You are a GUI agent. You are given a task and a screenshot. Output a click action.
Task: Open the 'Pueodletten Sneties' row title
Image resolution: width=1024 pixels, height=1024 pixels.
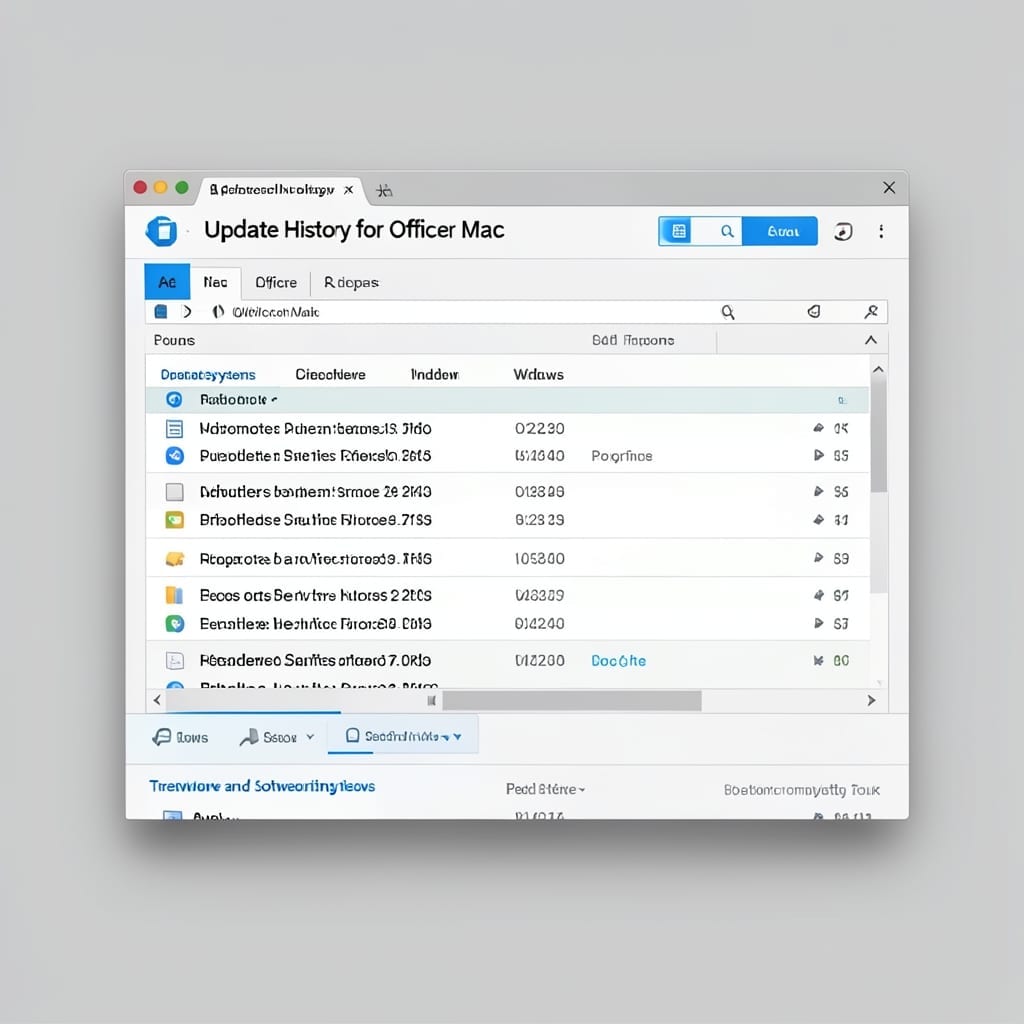[315, 456]
